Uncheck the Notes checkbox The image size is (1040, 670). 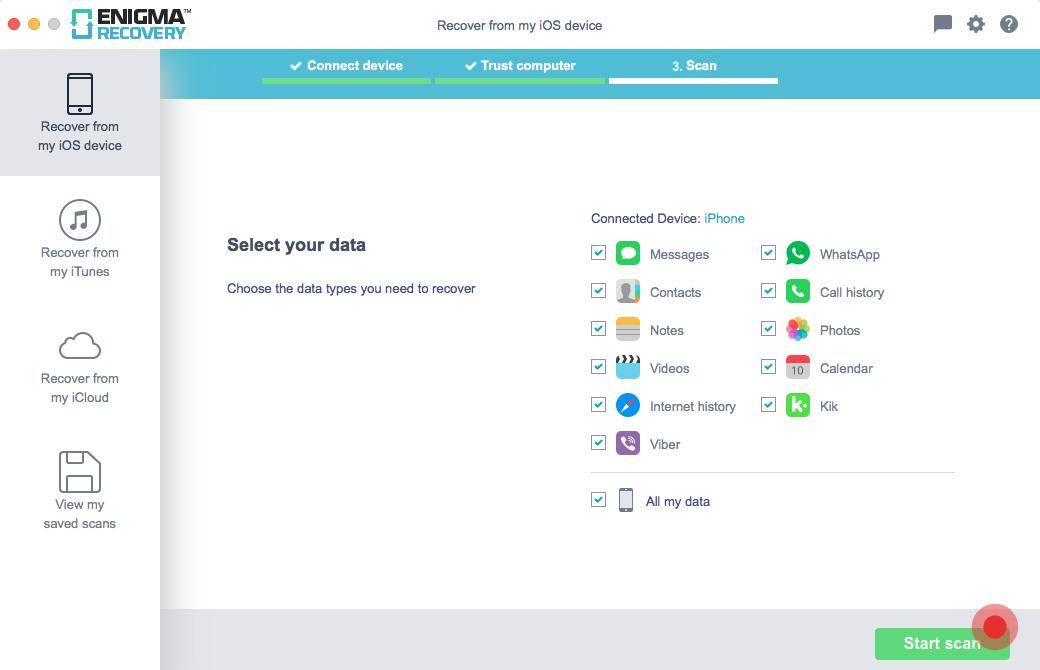[x=598, y=328]
